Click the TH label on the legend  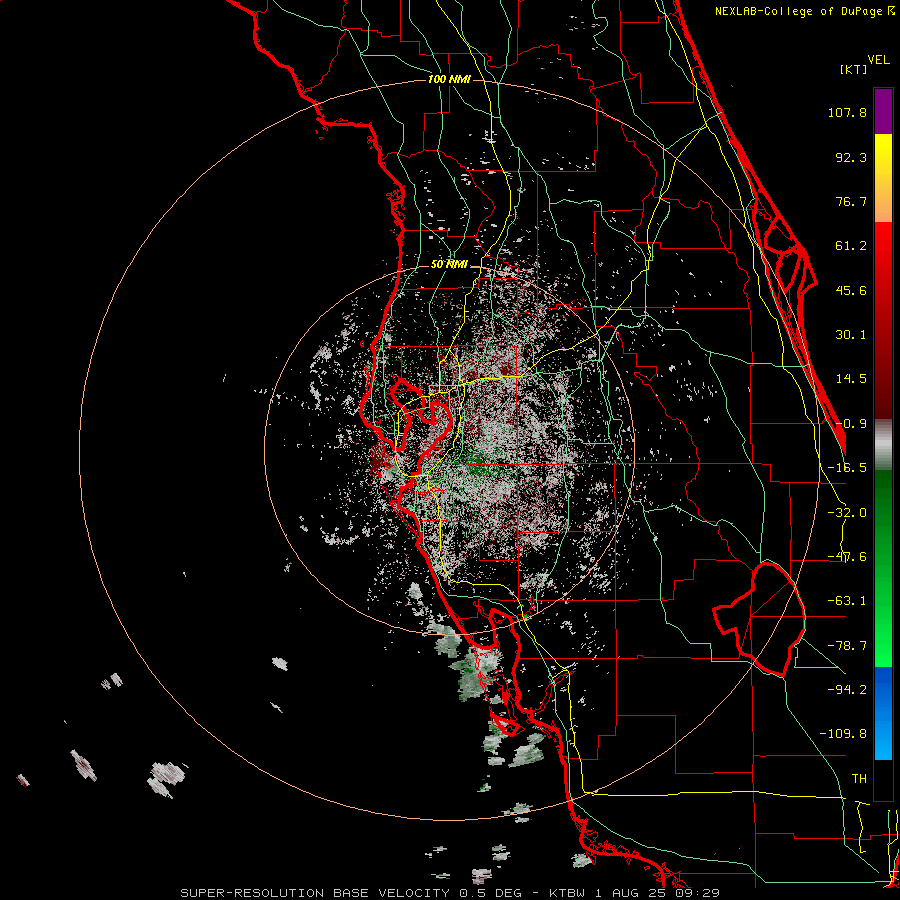click(859, 778)
